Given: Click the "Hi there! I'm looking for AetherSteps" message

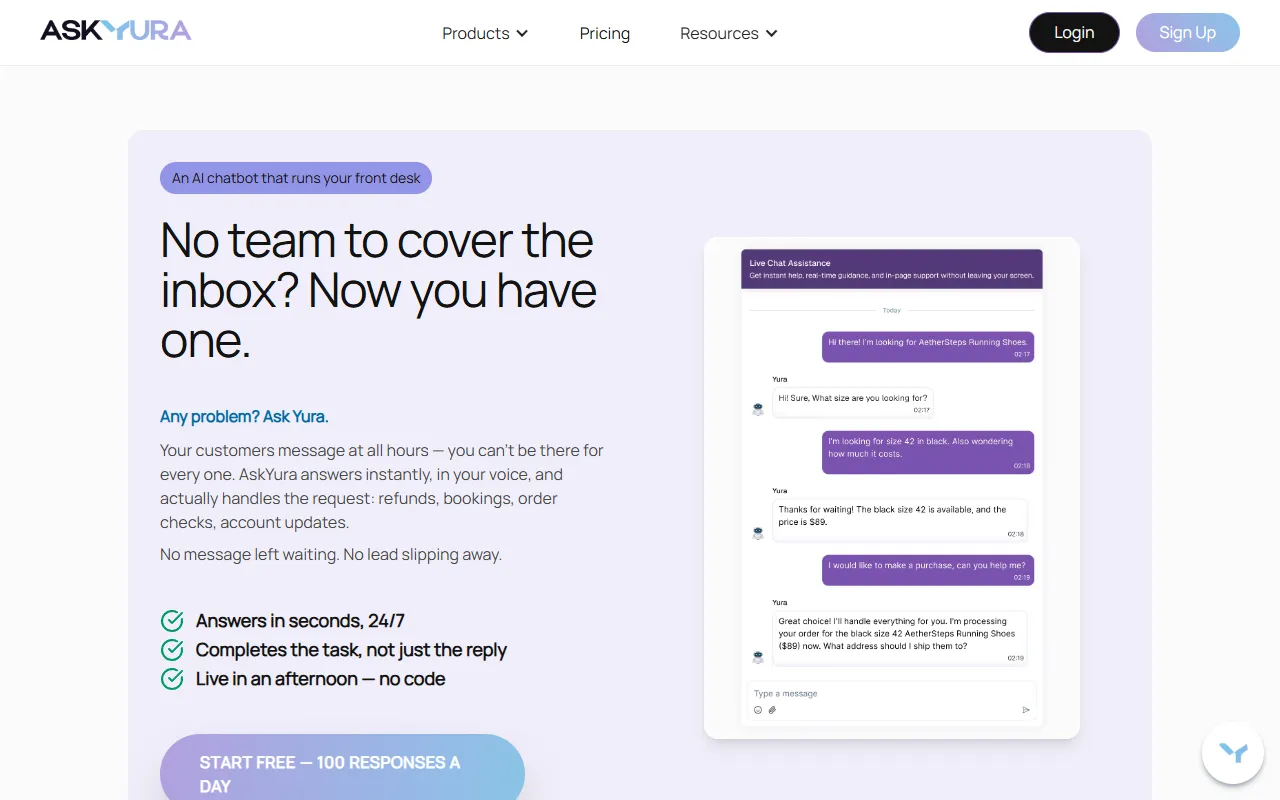Looking at the screenshot, I should pos(928,346).
